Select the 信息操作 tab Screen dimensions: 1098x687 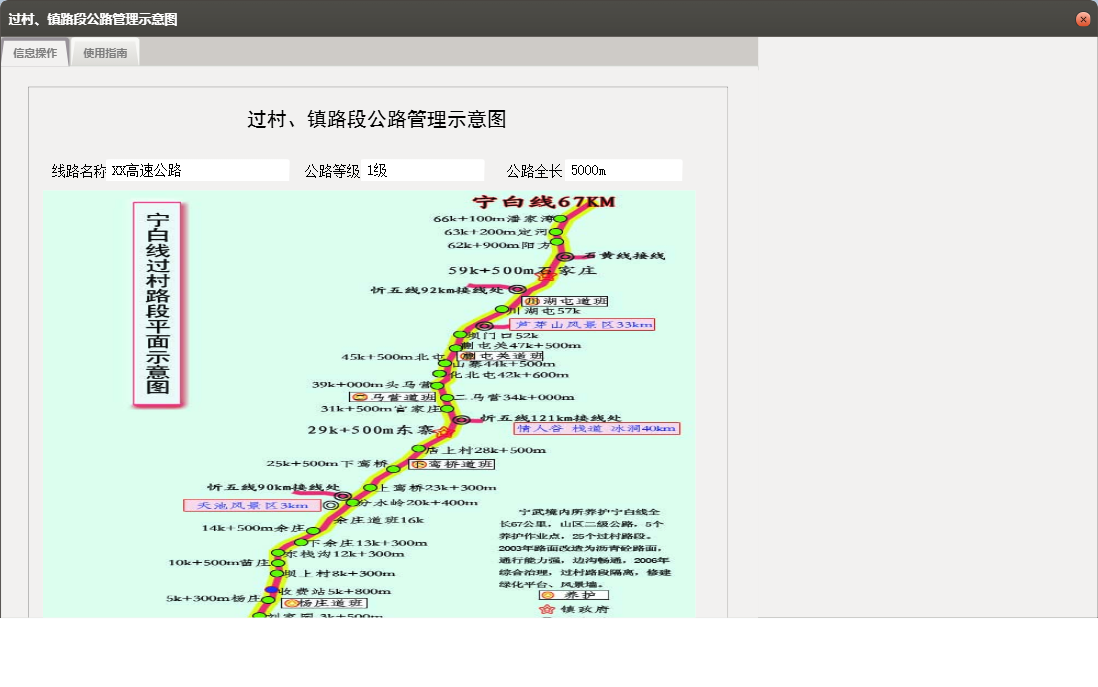34,53
